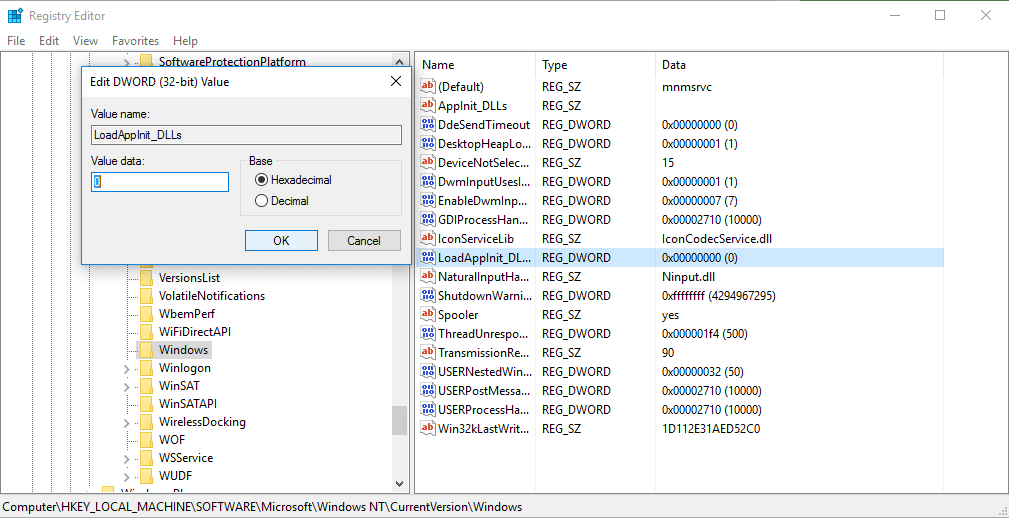Click the WOF folder icon
The height and width of the screenshot is (518, 1009).
pos(147,440)
